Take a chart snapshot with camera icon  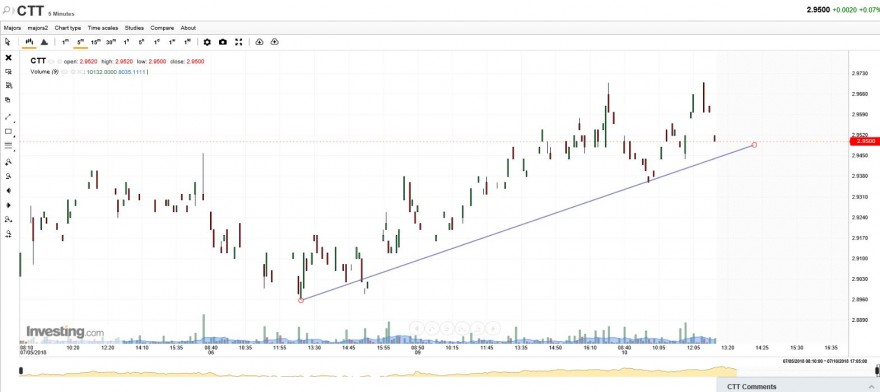(223, 42)
